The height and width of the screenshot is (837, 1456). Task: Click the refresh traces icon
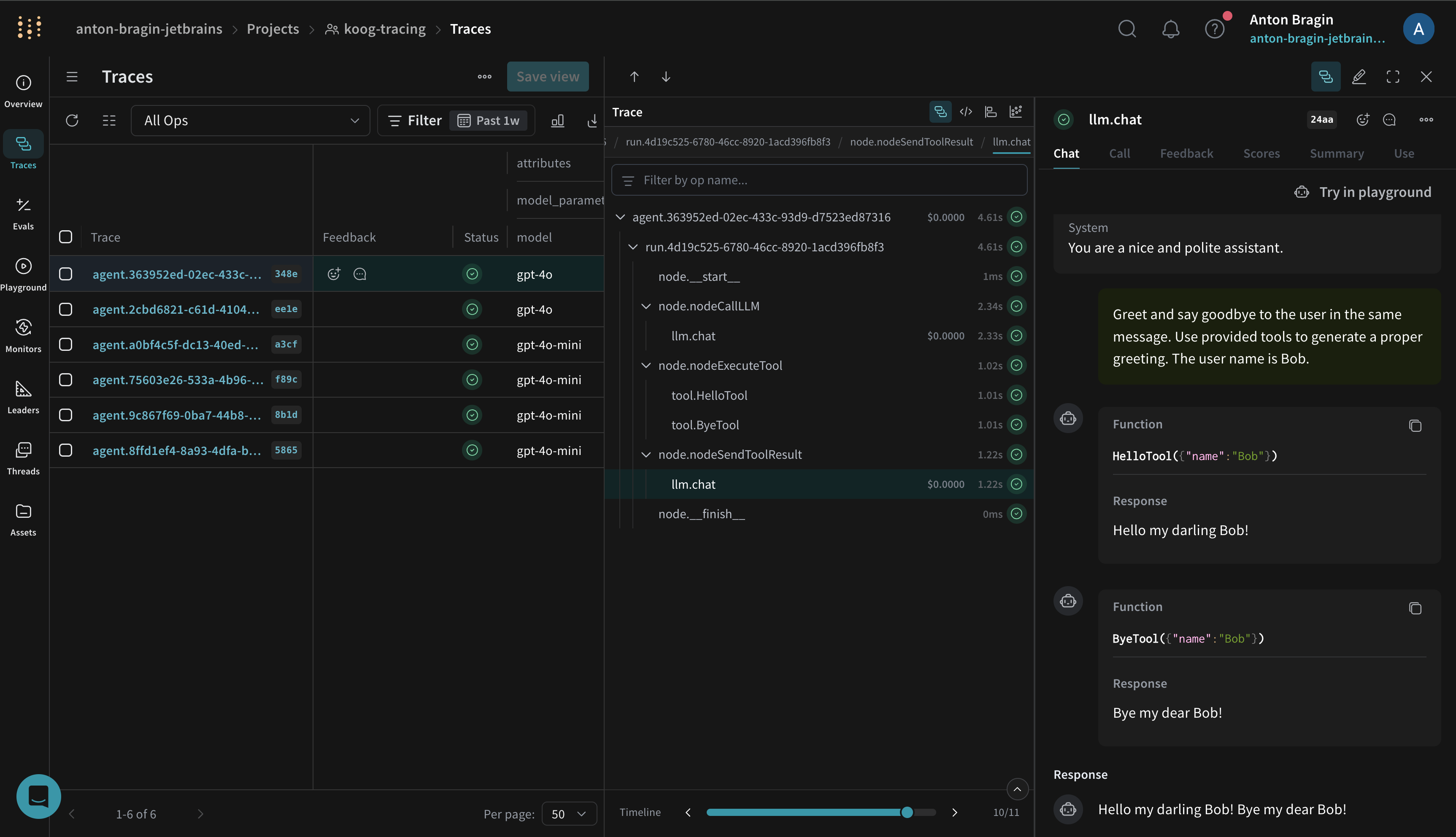tap(72, 120)
